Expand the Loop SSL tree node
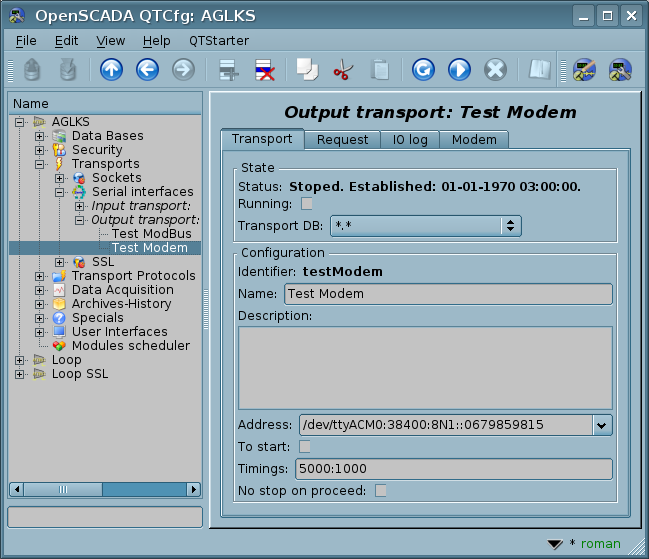 (x=19, y=374)
